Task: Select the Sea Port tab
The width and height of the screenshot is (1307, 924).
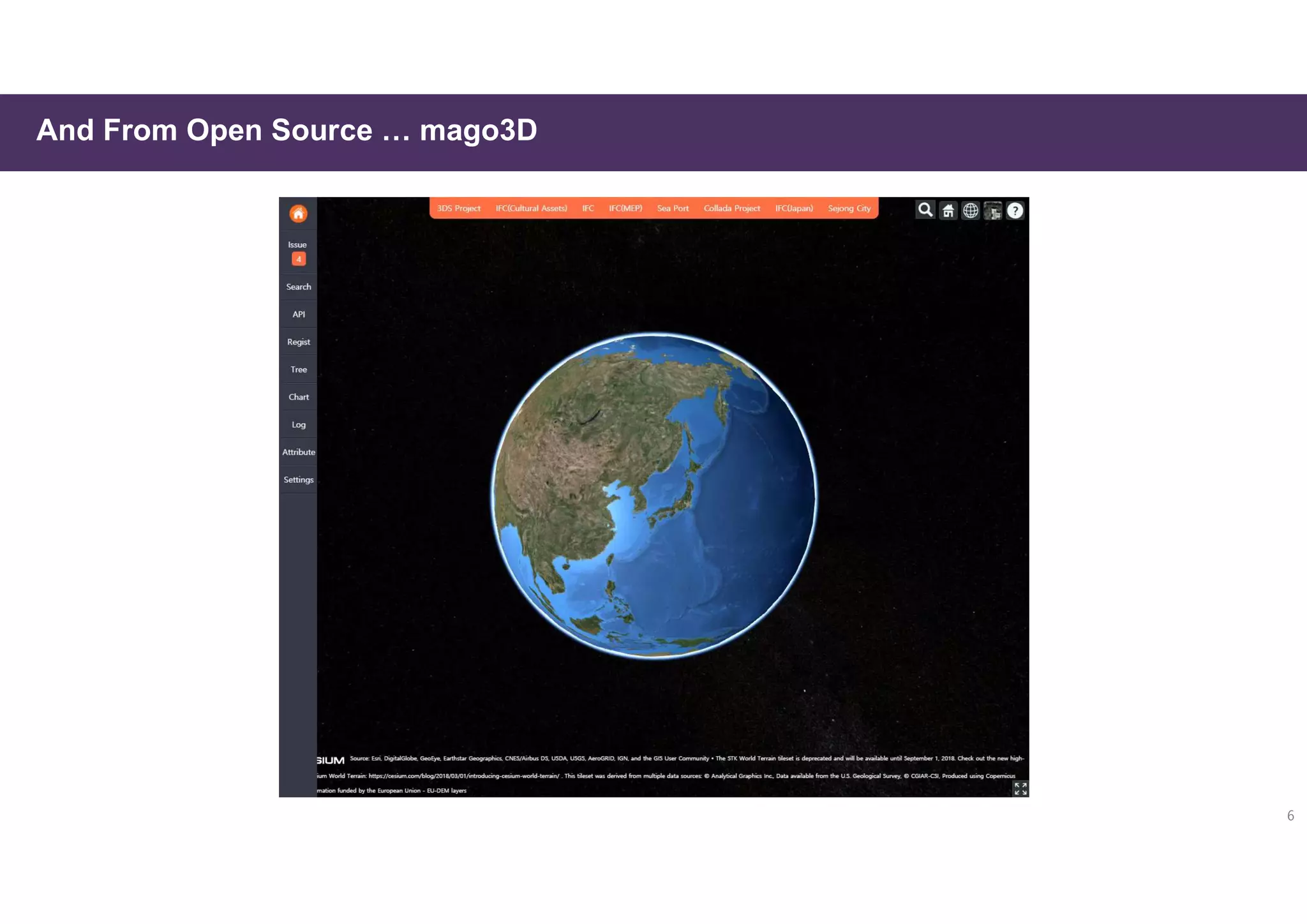Action: 673,209
